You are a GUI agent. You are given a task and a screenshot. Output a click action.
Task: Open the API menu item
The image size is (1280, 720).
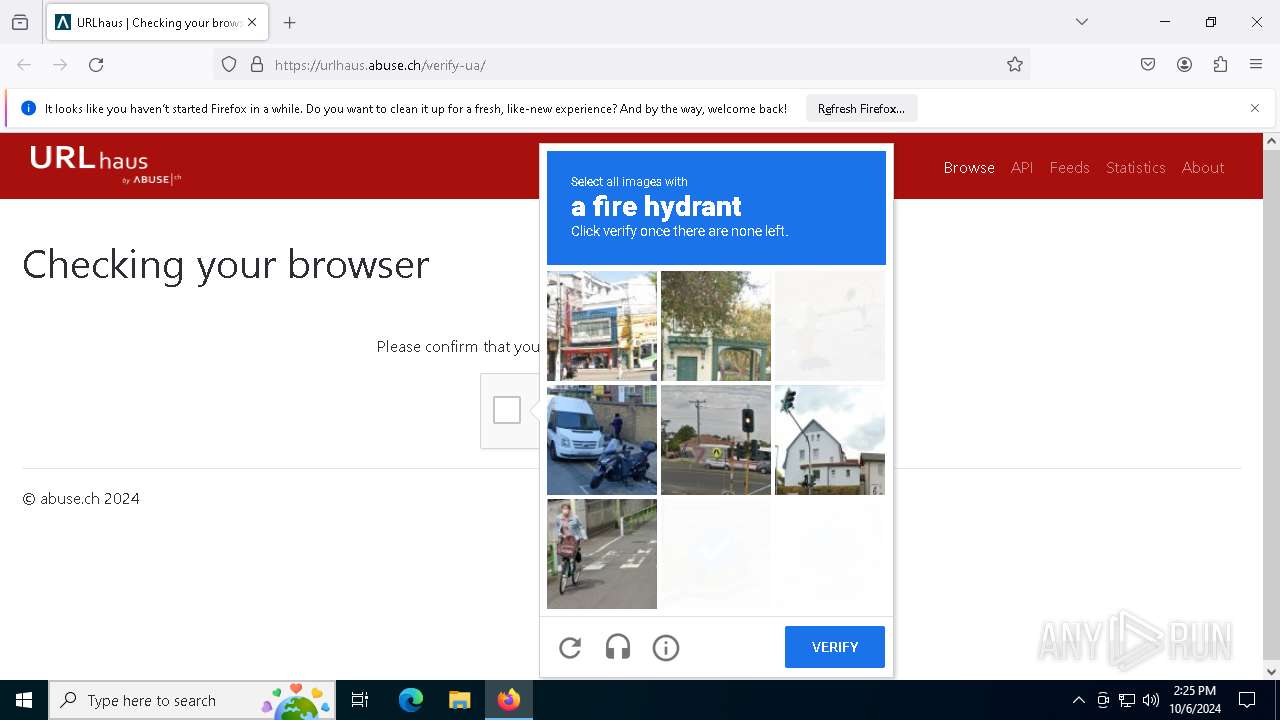[1022, 167]
